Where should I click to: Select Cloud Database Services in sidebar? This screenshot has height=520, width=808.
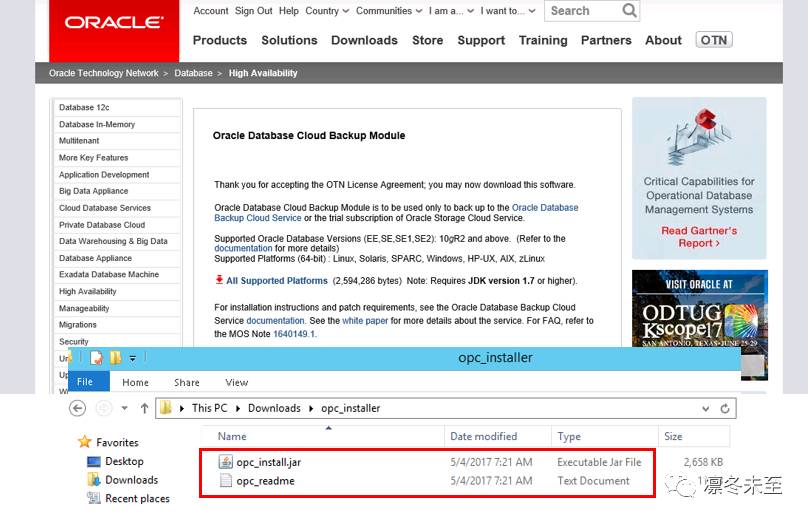117,208
